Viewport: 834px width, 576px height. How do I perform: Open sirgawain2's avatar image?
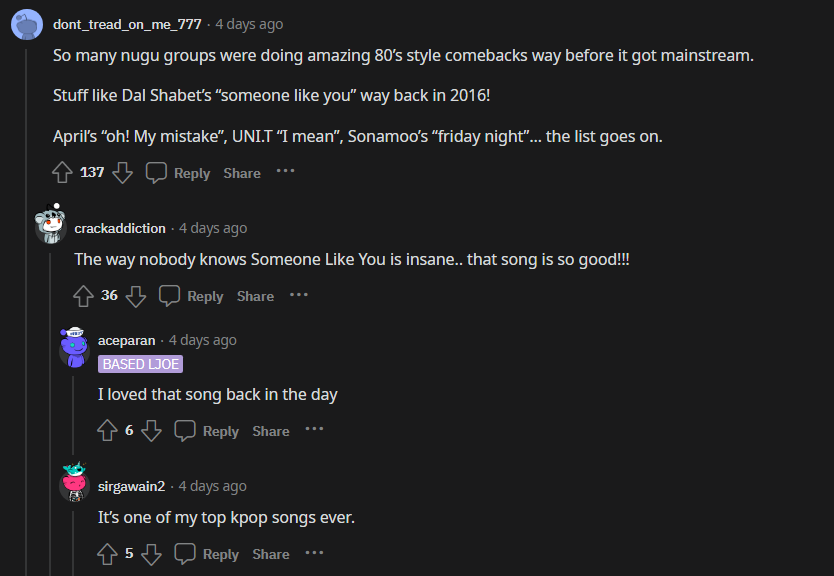[x=74, y=485]
